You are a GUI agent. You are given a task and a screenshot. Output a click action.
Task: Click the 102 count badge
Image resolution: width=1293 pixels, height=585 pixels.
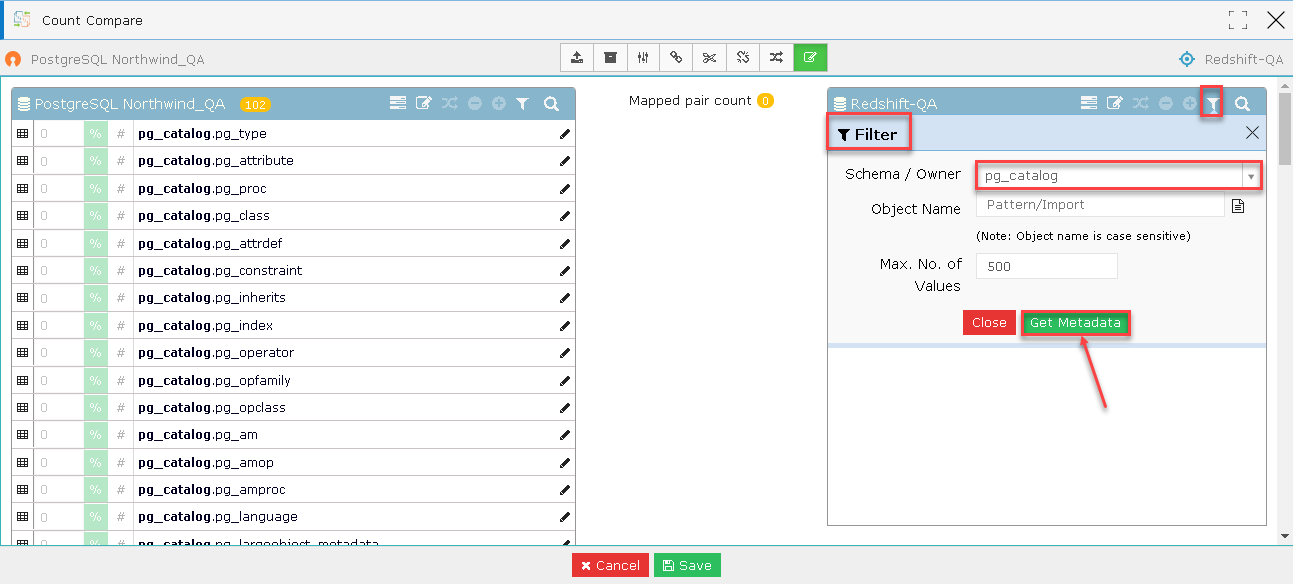pyautogui.click(x=255, y=104)
